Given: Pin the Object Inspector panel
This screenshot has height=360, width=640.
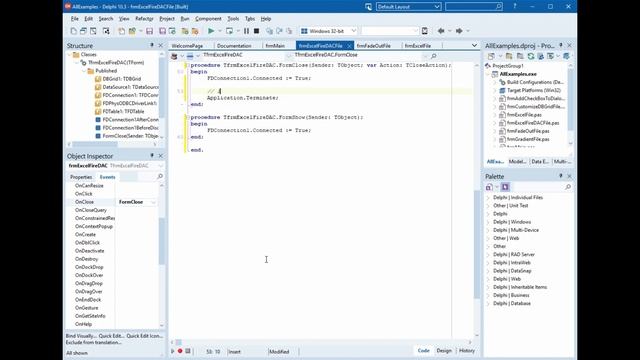Looking at the screenshot, I should point(152,156).
